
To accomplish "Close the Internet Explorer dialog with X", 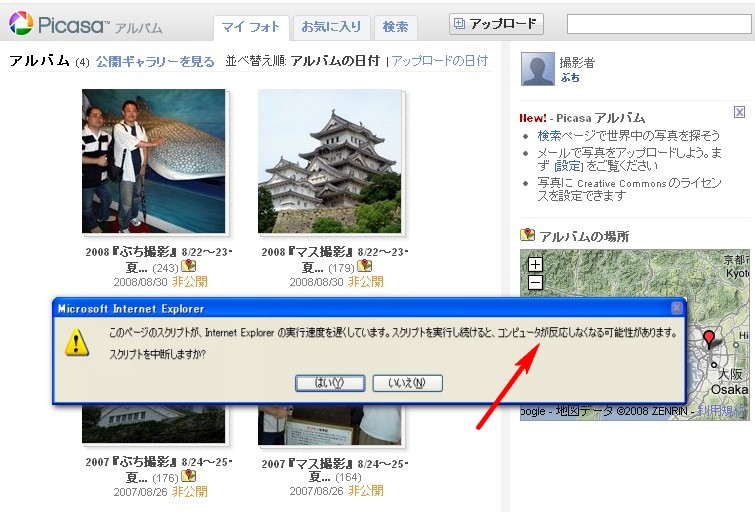I will [676, 308].
